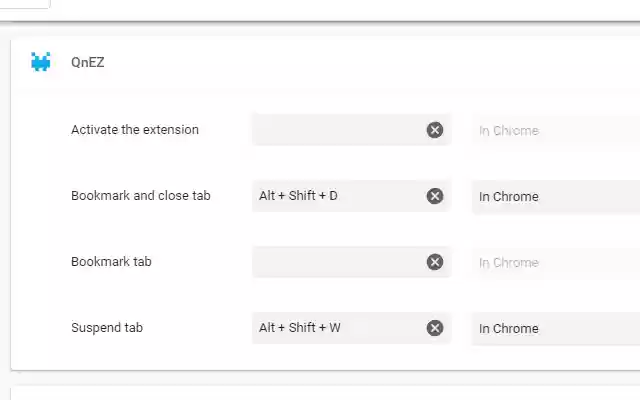The height and width of the screenshot is (400, 640).
Task: Expand In Chrome scope for Bookmark and close tab
Action: [555, 196]
